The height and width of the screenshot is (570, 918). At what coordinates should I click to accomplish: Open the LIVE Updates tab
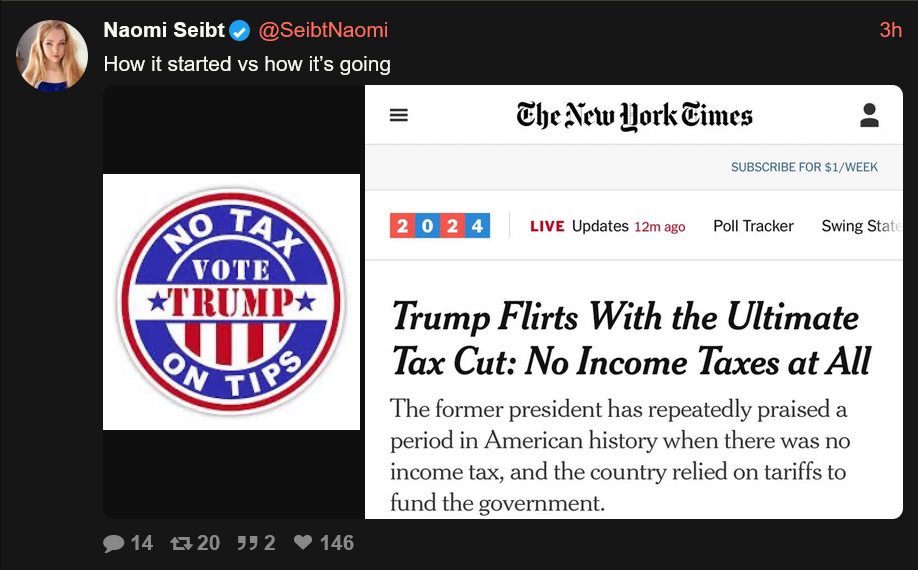tap(607, 226)
